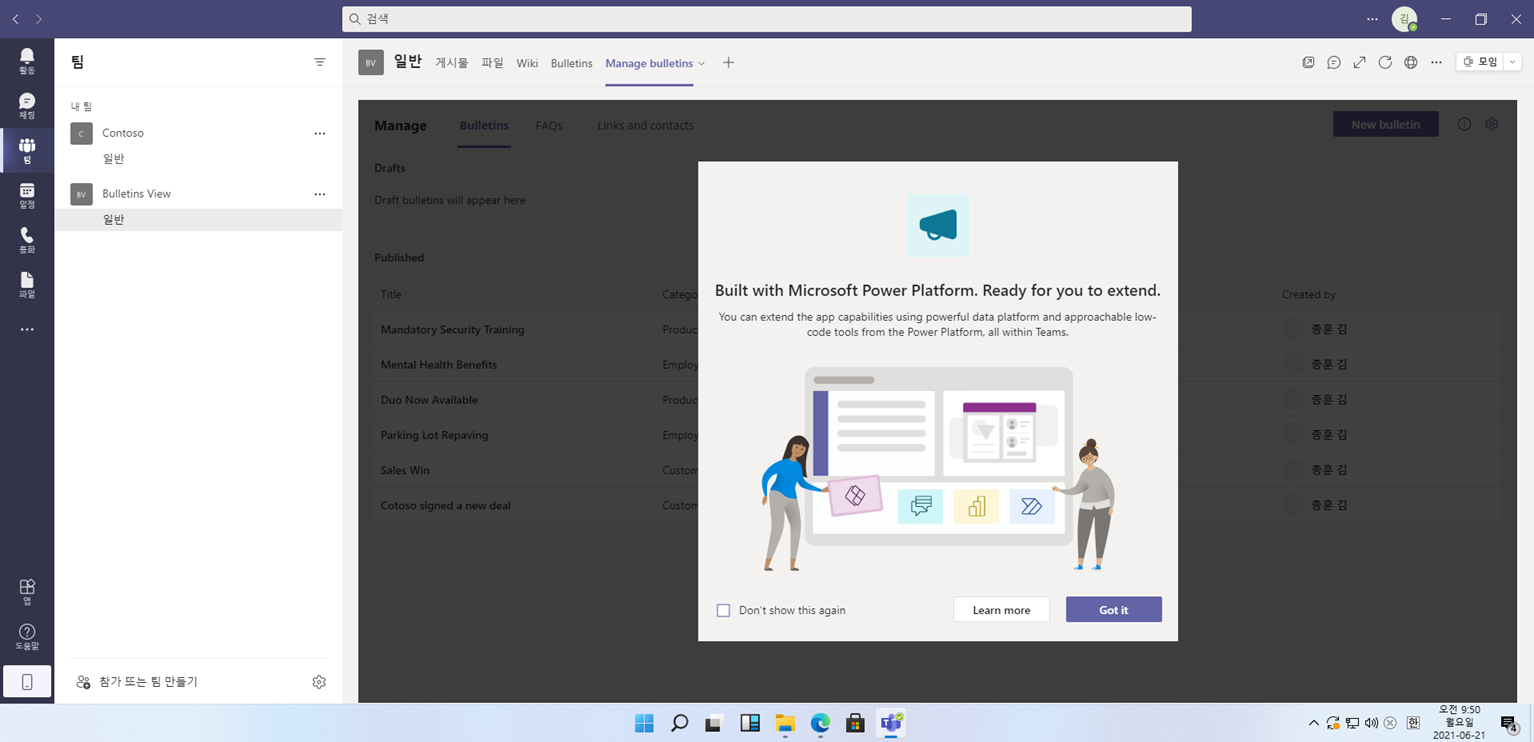Image resolution: width=1534 pixels, height=742 pixels.
Task: Click New bulletin button
Action: (x=1385, y=125)
